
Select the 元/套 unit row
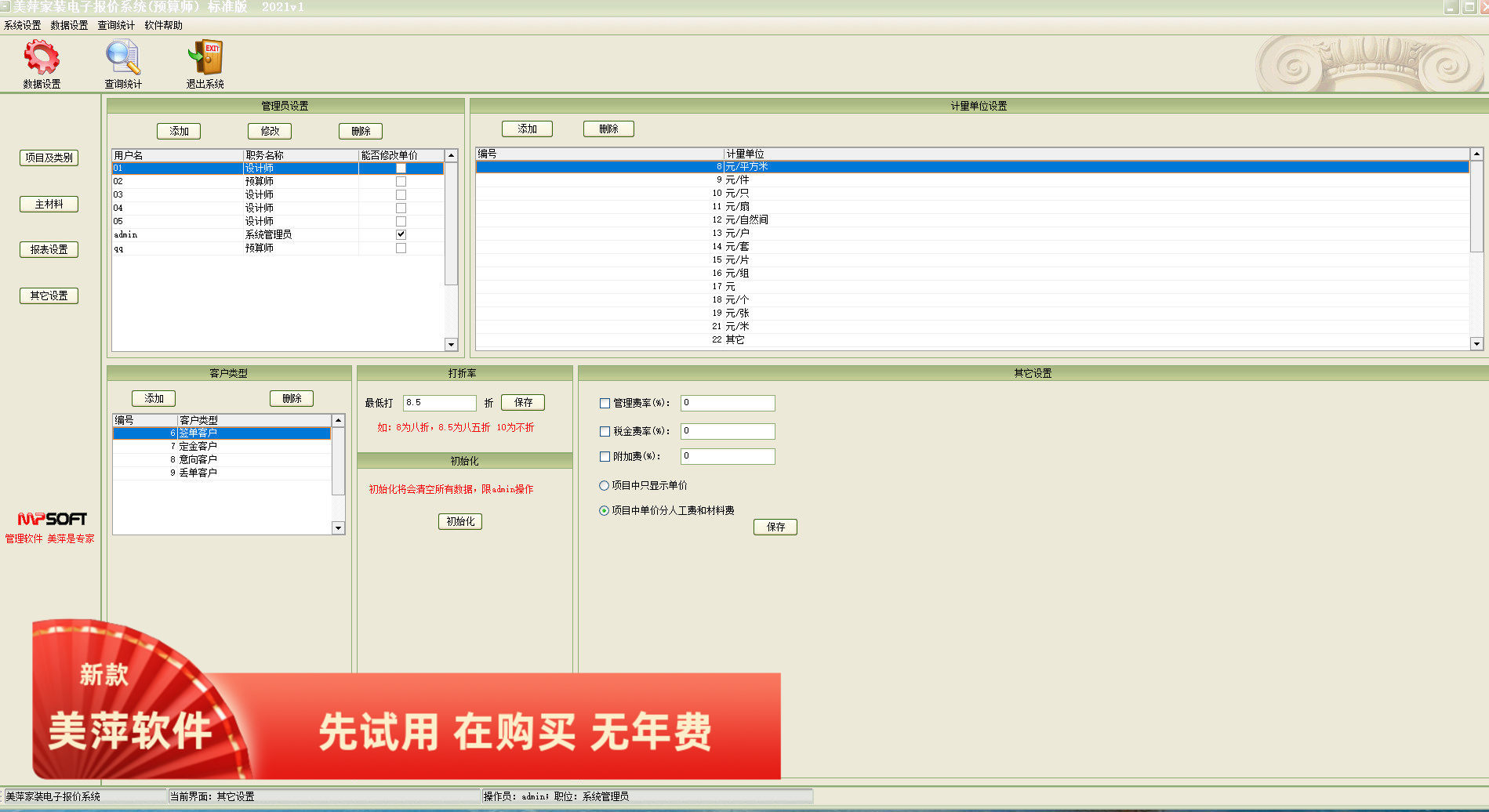click(972, 246)
